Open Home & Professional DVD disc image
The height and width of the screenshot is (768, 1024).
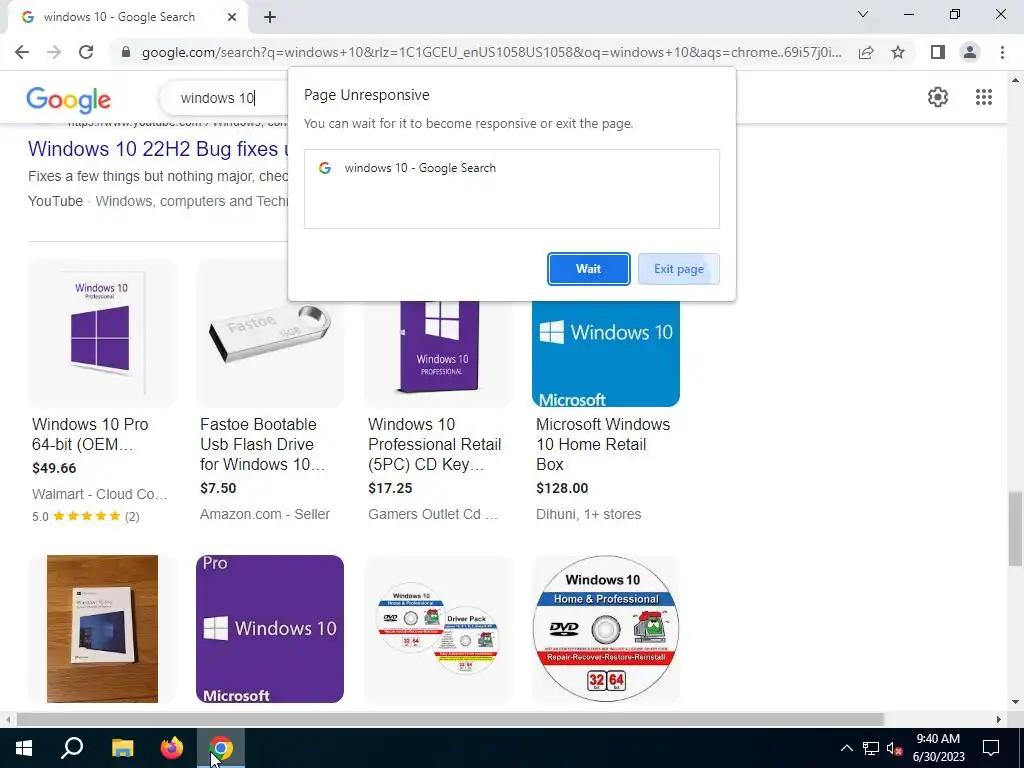(606, 629)
